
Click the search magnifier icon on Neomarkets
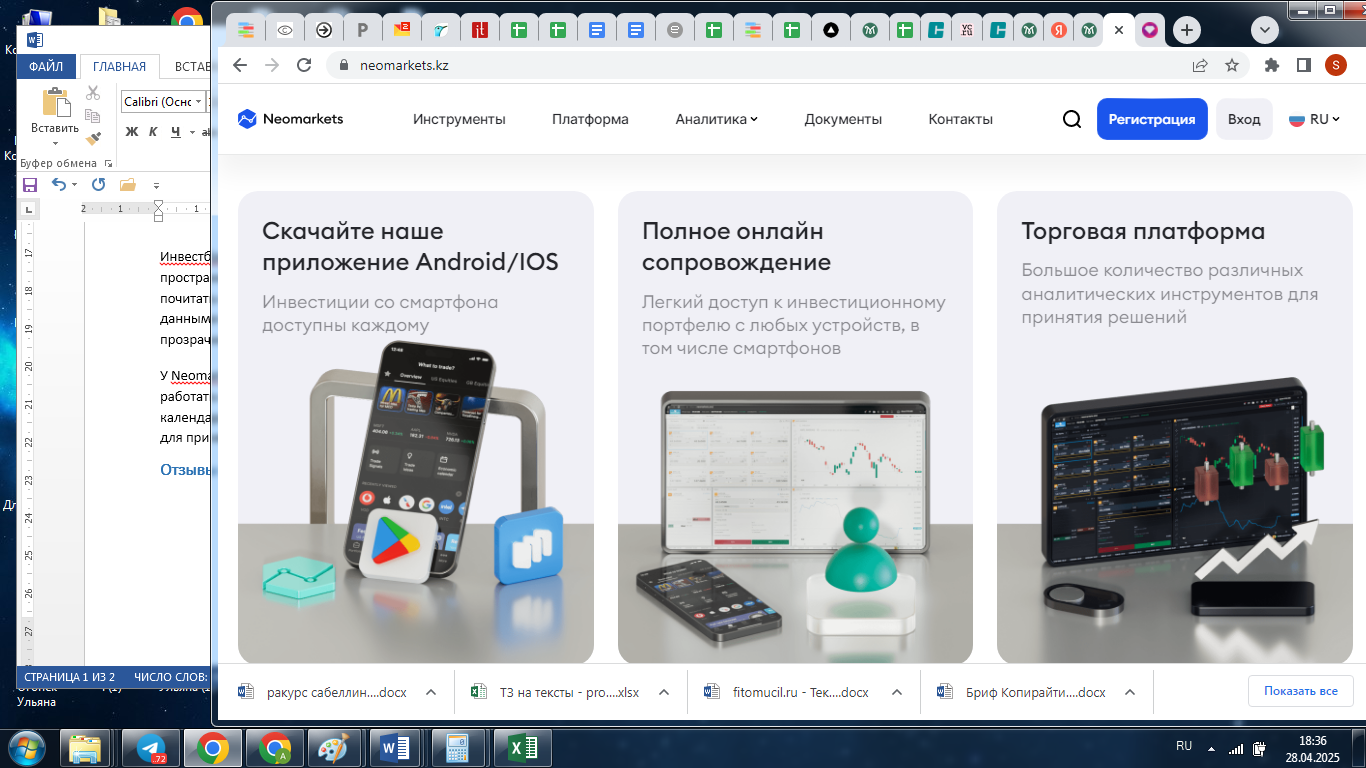(1071, 119)
